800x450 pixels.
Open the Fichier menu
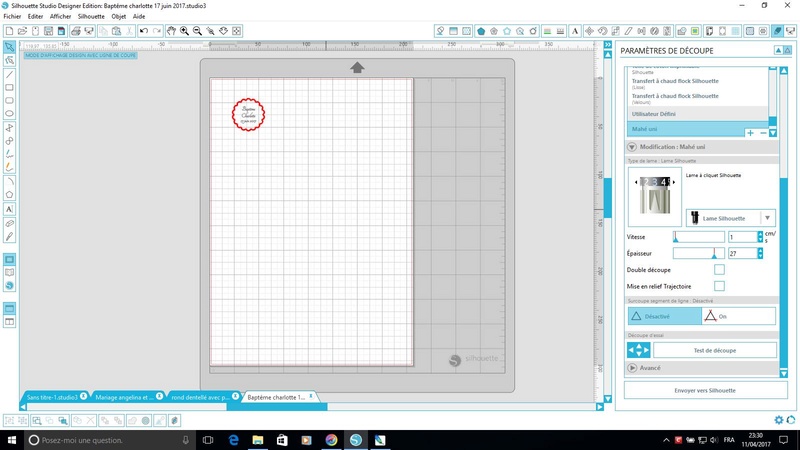coord(12,16)
